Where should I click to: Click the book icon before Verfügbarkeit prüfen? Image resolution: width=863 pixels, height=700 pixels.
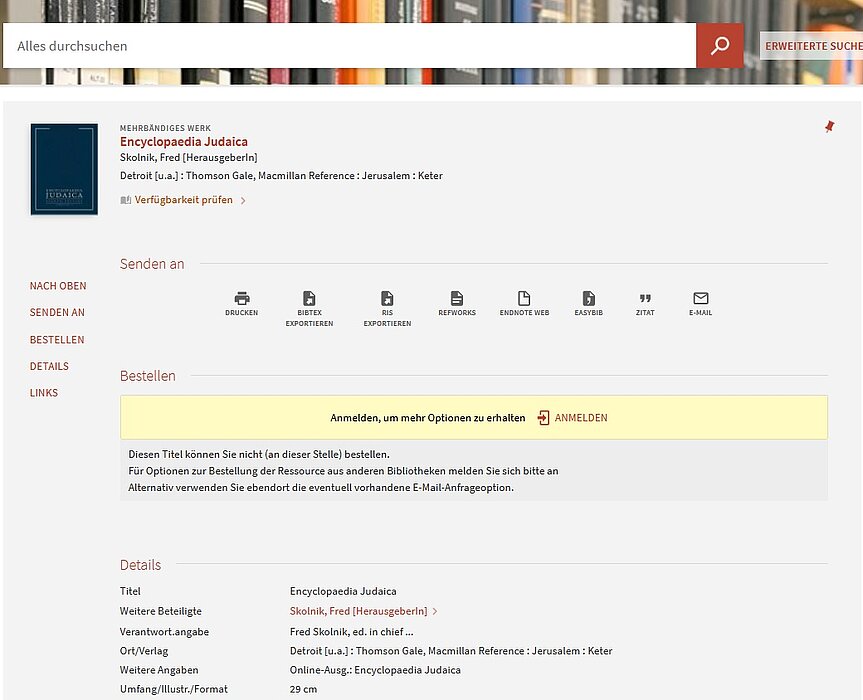125,200
